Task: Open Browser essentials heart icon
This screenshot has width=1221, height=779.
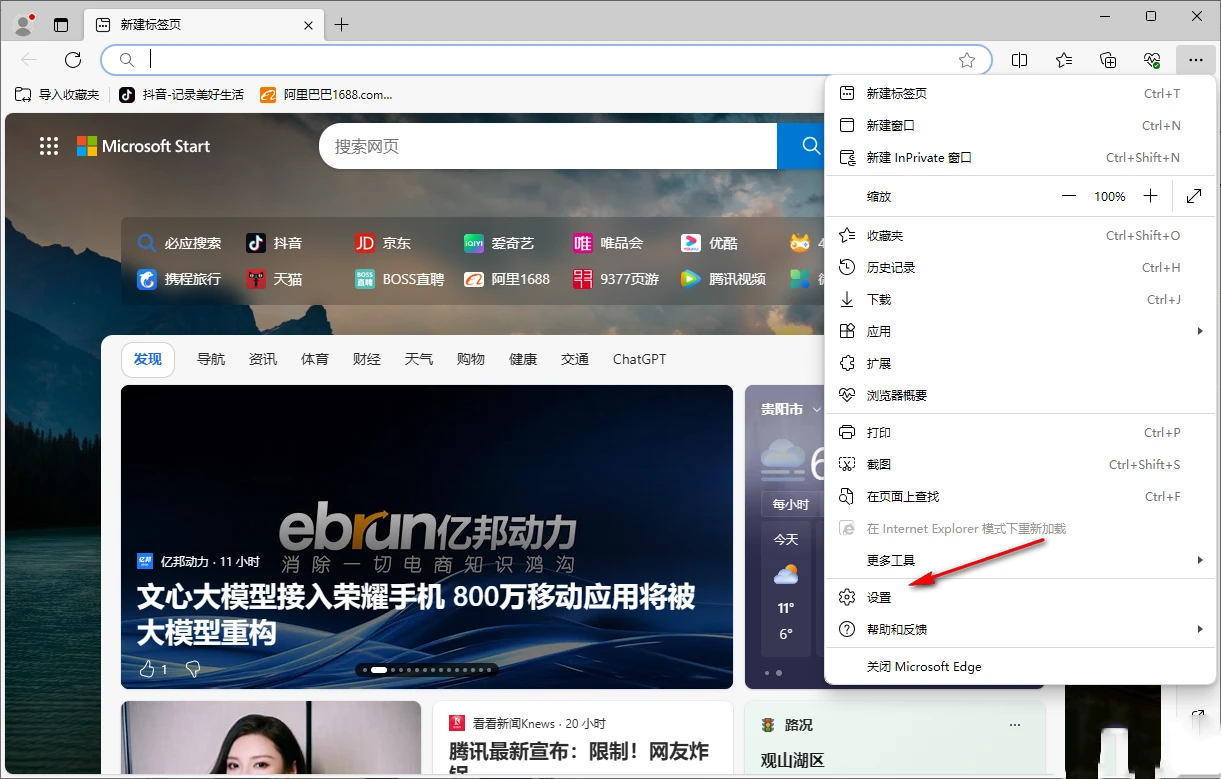Action: tap(1152, 60)
